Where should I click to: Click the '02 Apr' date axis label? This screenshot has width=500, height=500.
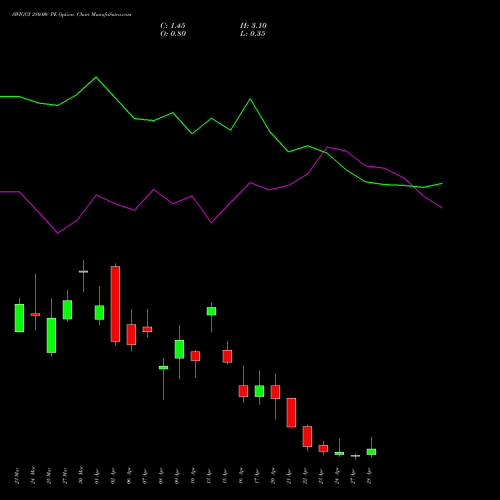pyautogui.click(x=113, y=476)
